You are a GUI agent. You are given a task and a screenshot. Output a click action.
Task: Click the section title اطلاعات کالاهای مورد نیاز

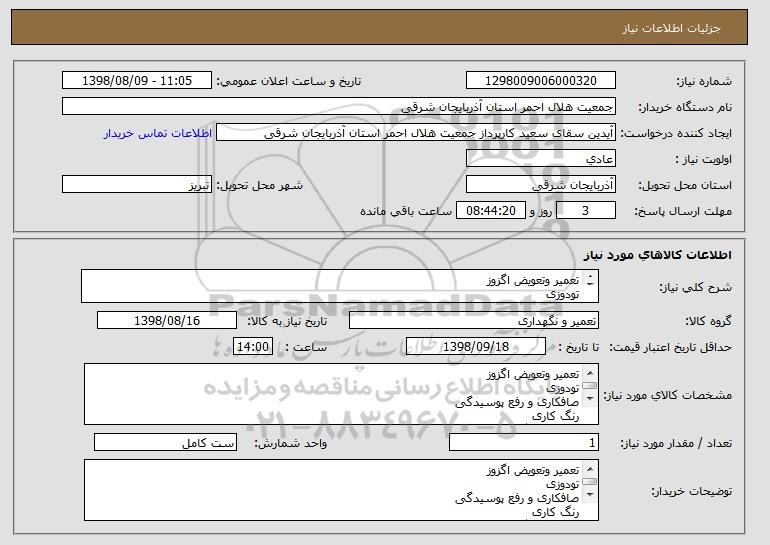(658, 255)
